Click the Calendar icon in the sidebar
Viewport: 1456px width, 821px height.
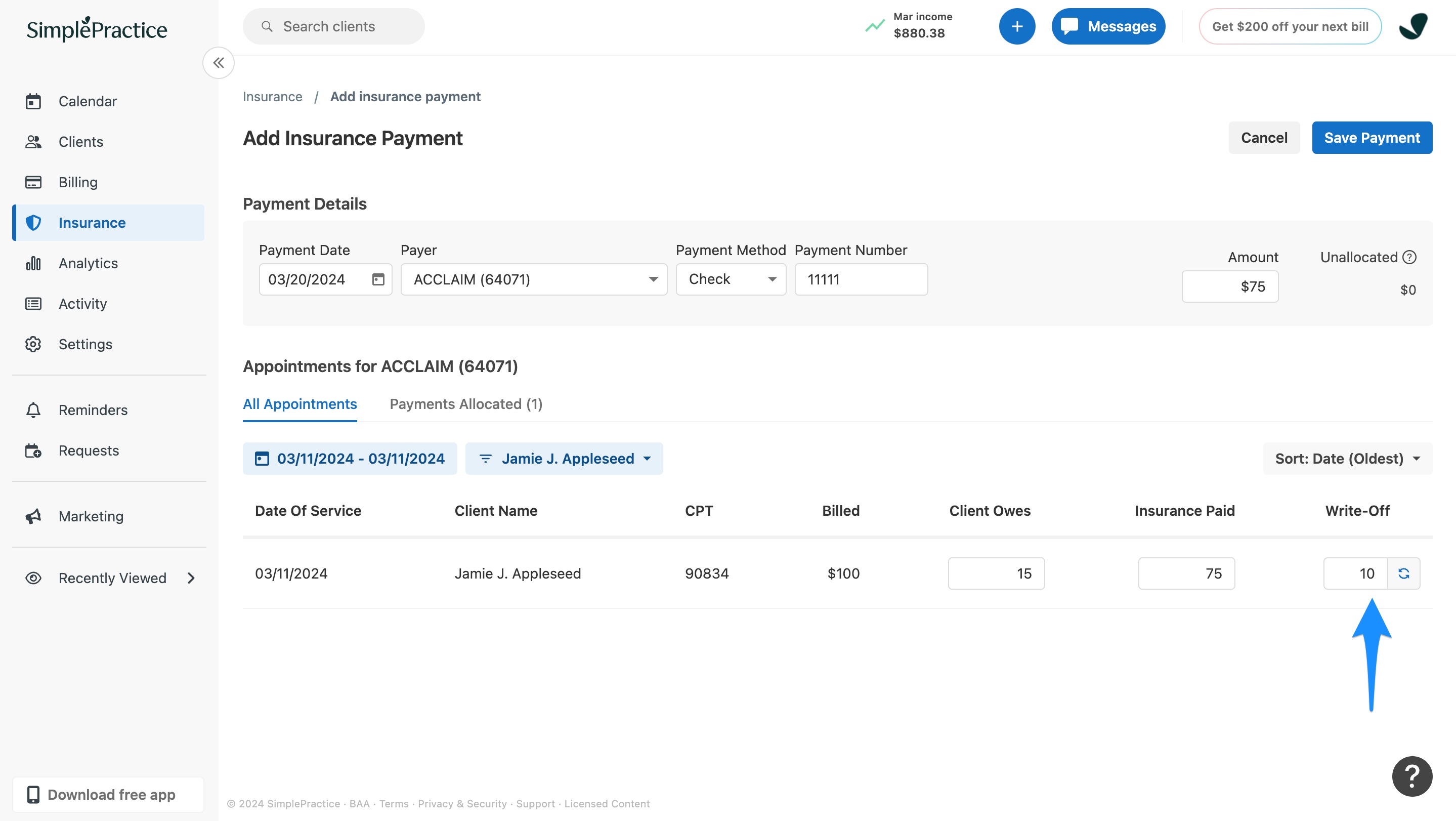33,101
